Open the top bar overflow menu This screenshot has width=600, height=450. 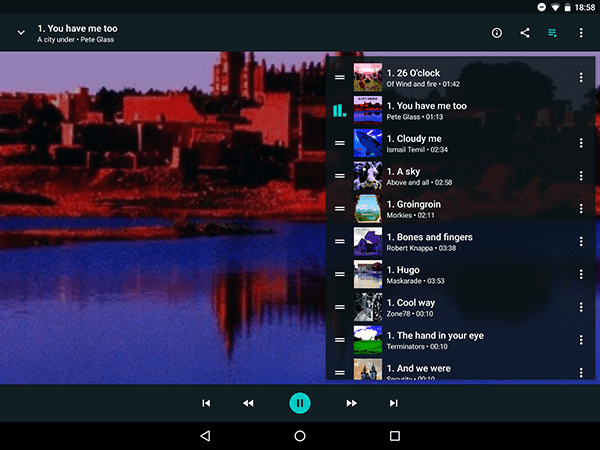pos(581,33)
